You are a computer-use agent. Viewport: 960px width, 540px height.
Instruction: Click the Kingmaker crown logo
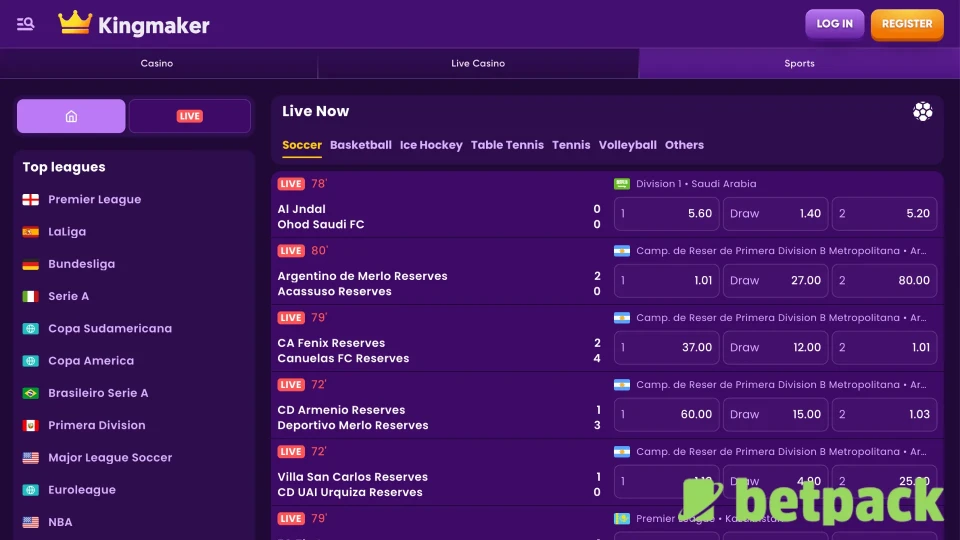pyautogui.click(x=75, y=23)
